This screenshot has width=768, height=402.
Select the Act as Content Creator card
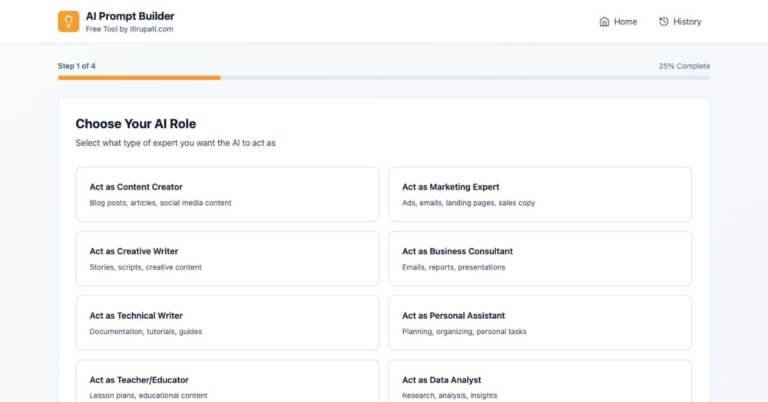(x=228, y=194)
